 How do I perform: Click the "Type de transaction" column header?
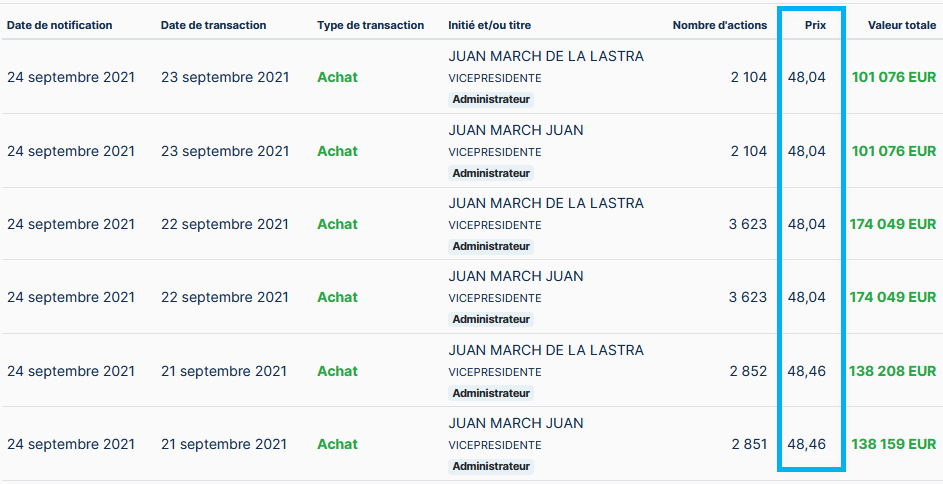pyautogui.click(x=370, y=25)
